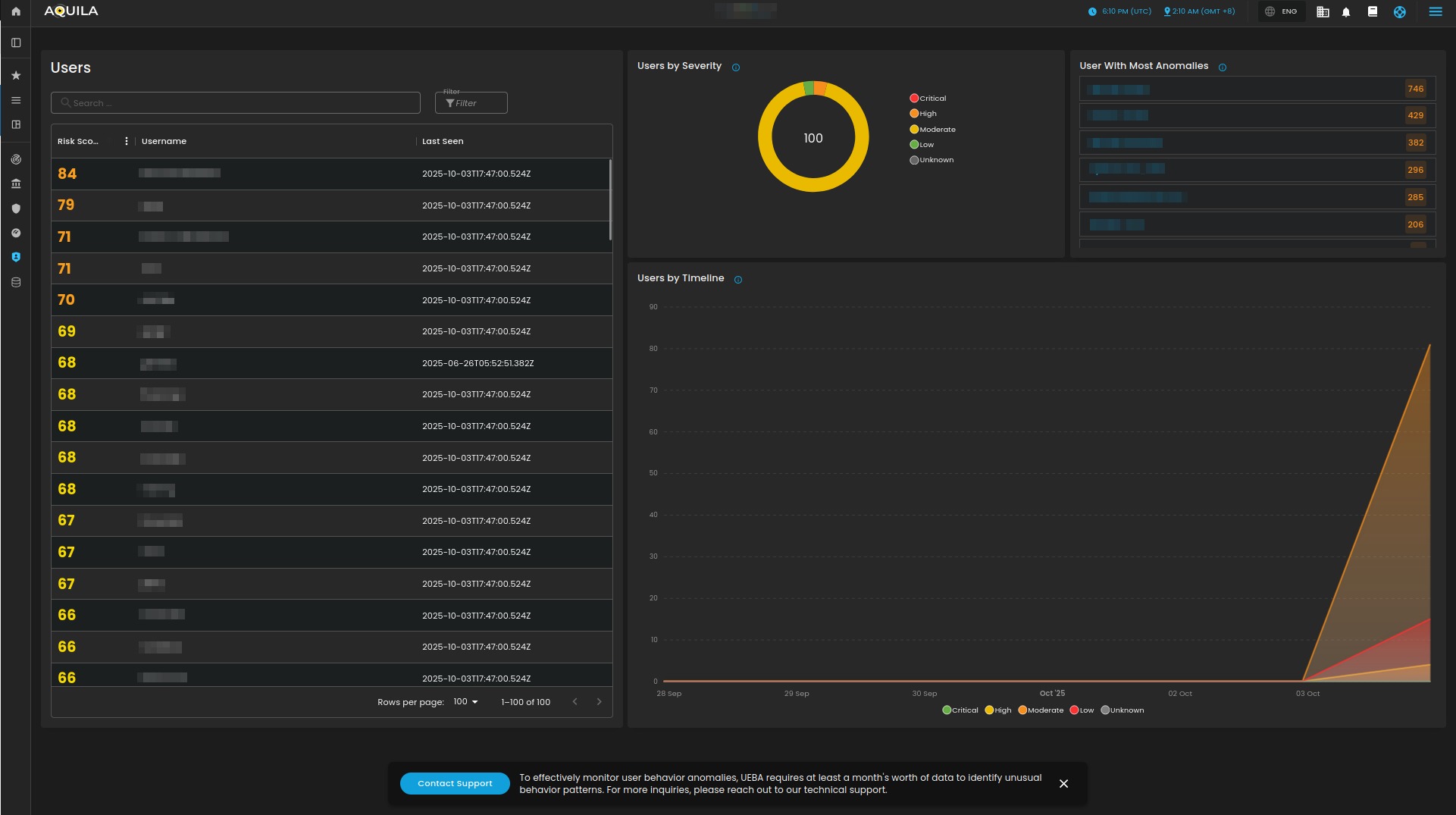The height and width of the screenshot is (815, 1456).
Task: Open the notifications bell
Action: 1346,12
